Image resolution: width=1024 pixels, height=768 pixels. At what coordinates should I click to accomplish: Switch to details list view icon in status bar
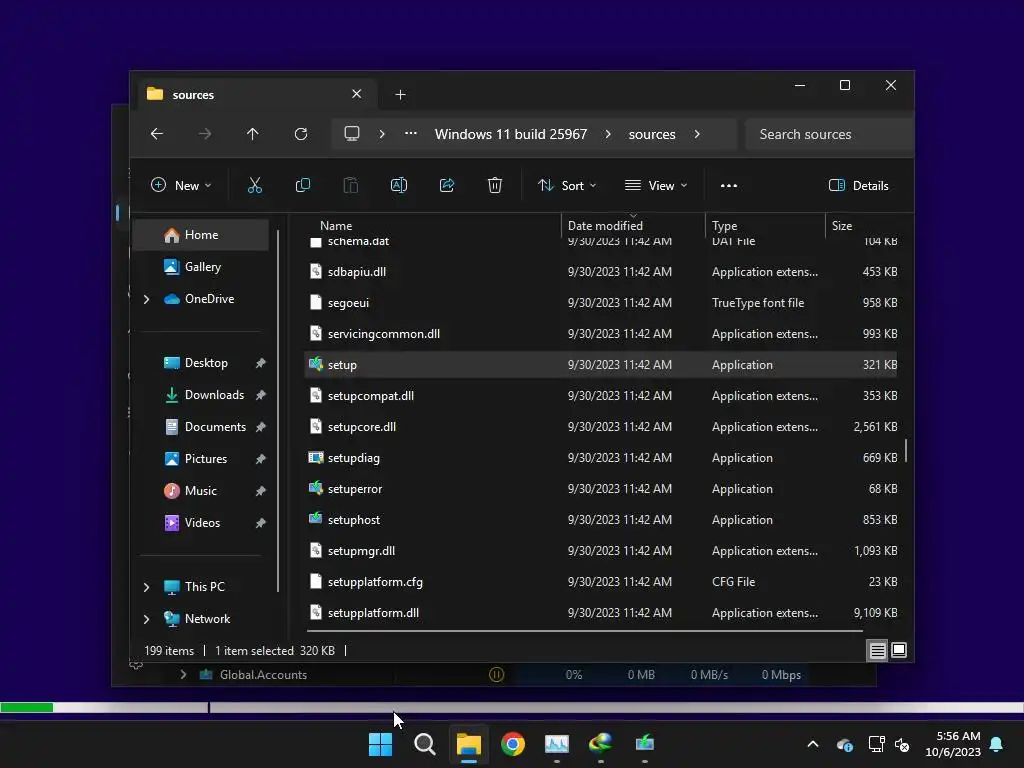pos(878,650)
